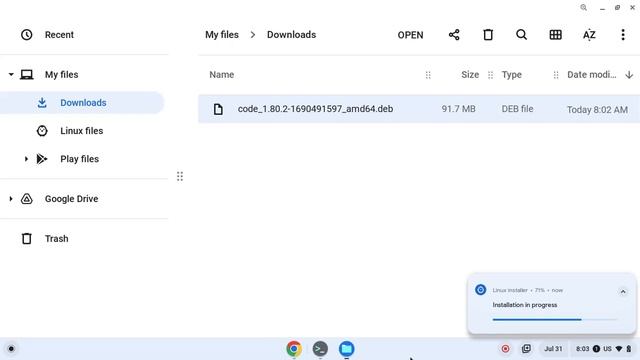The height and width of the screenshot is (360, 640).
Task: Click the Installation in progress text
Action: click(x=524, y=305)
